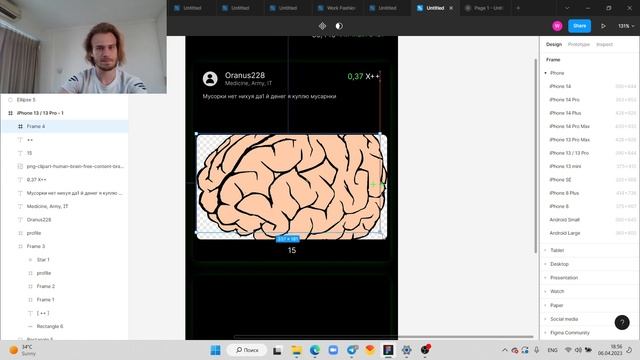
Task: Open the 131% zoom dropdown
Action: 626,26
